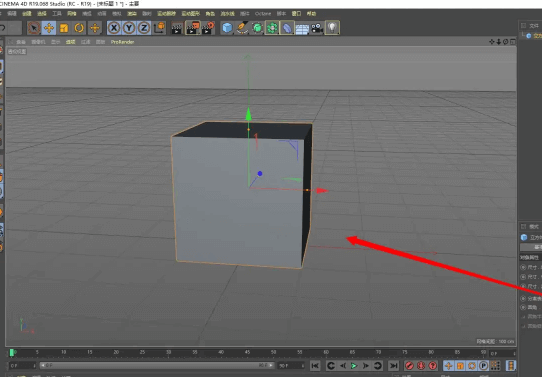Toggle Scale keyframe recording
The height and width of the screenshot is (377, 542).
[460, 365]
